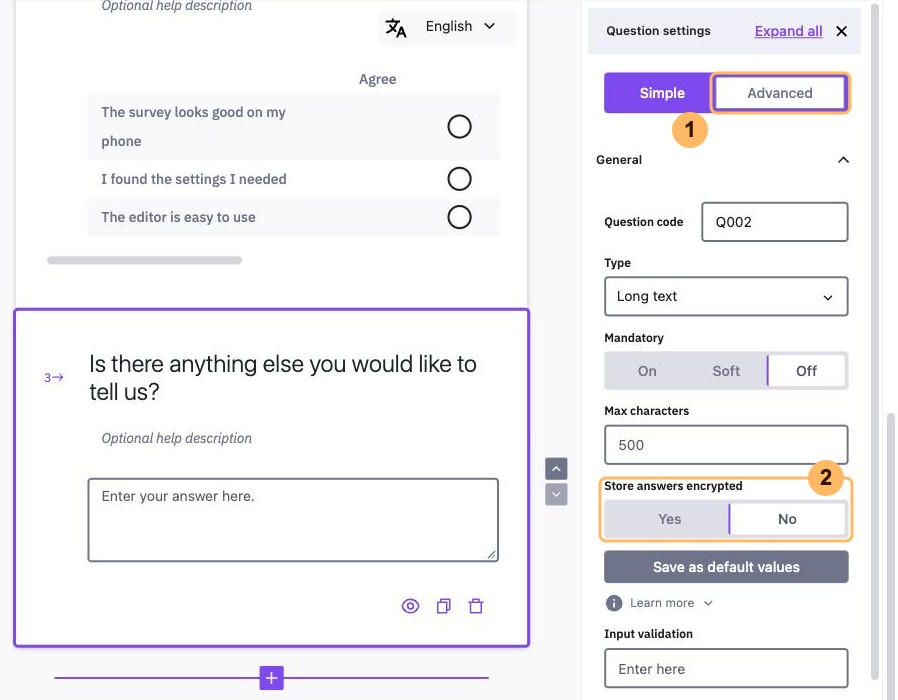Screen dimensions: 898x700
Task: Set Mandatory to Off
Action: pyautogui.click(x=806, y=371)
